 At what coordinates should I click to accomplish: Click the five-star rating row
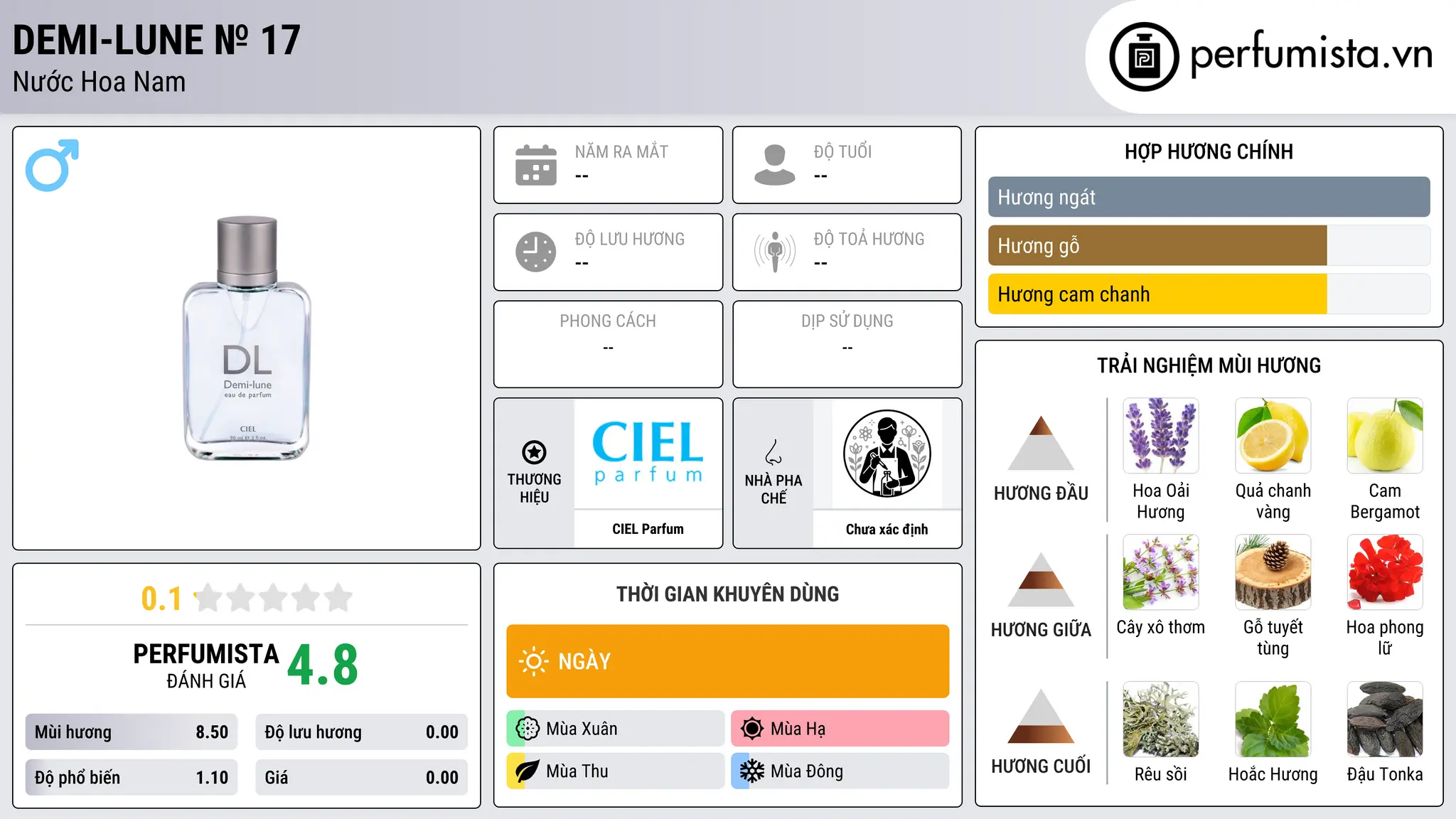(x=273, y=598)
